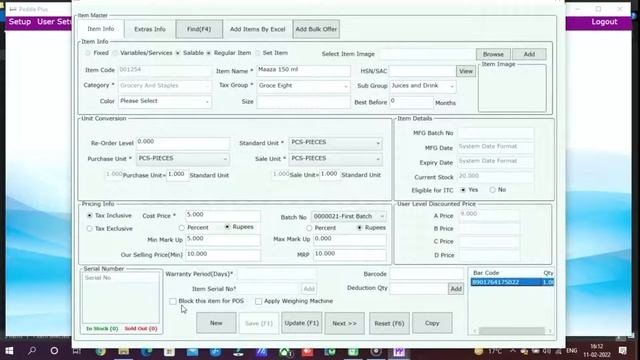The height and width of the screenshot is (360, 640).
Task: Click the Item Name field
Action: 303,70
